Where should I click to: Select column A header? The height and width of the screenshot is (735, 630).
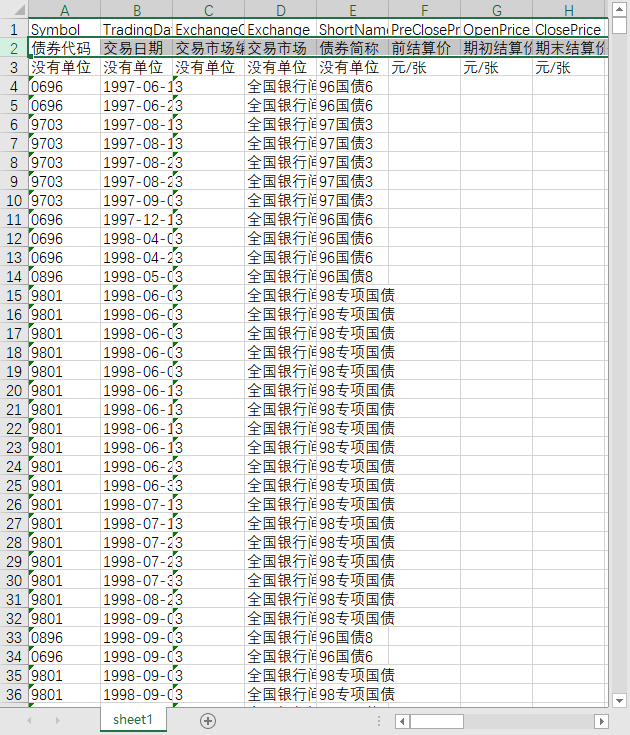click(x=65, y=10)
